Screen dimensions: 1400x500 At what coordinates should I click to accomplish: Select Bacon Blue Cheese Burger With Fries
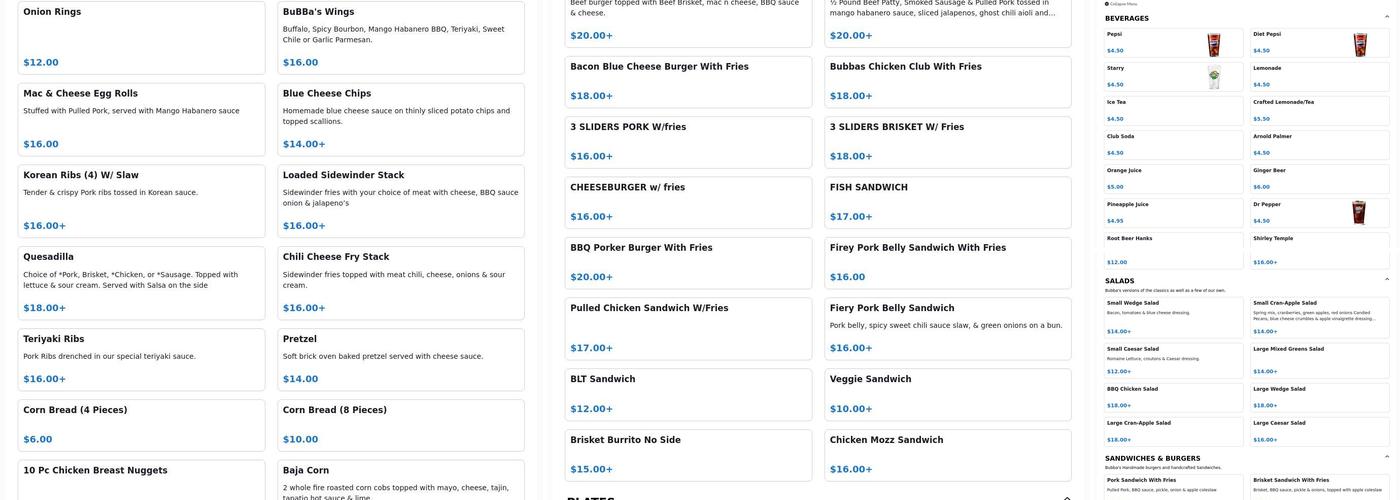tap(688, 81)
